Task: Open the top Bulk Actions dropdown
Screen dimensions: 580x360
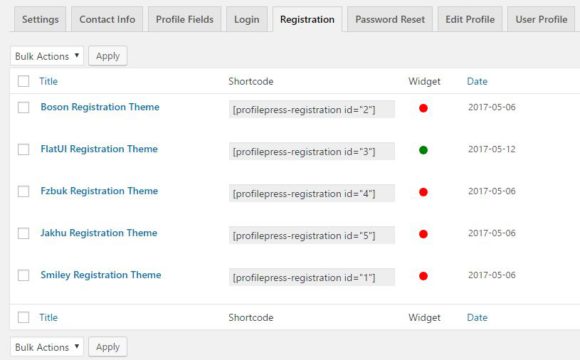Action: [x=47, y=56]
